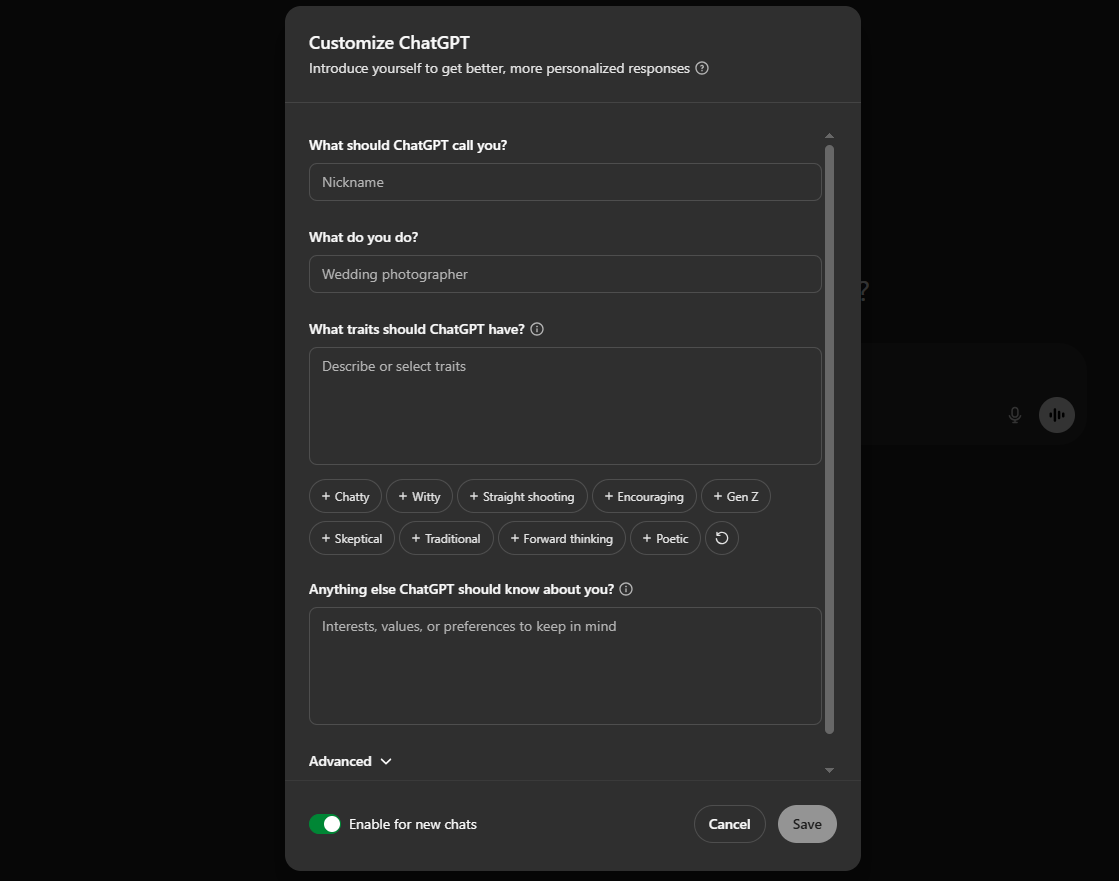Screen dimensions: 1119x881
Task: Click the 'What should ChatGPT call you?' label
Action: click(407, 145)
